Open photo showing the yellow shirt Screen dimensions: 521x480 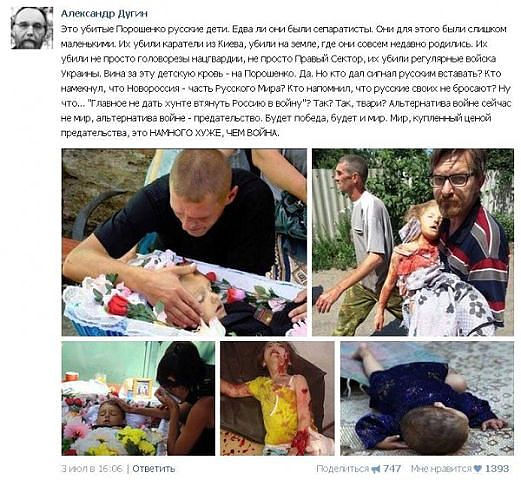point(277,398)
